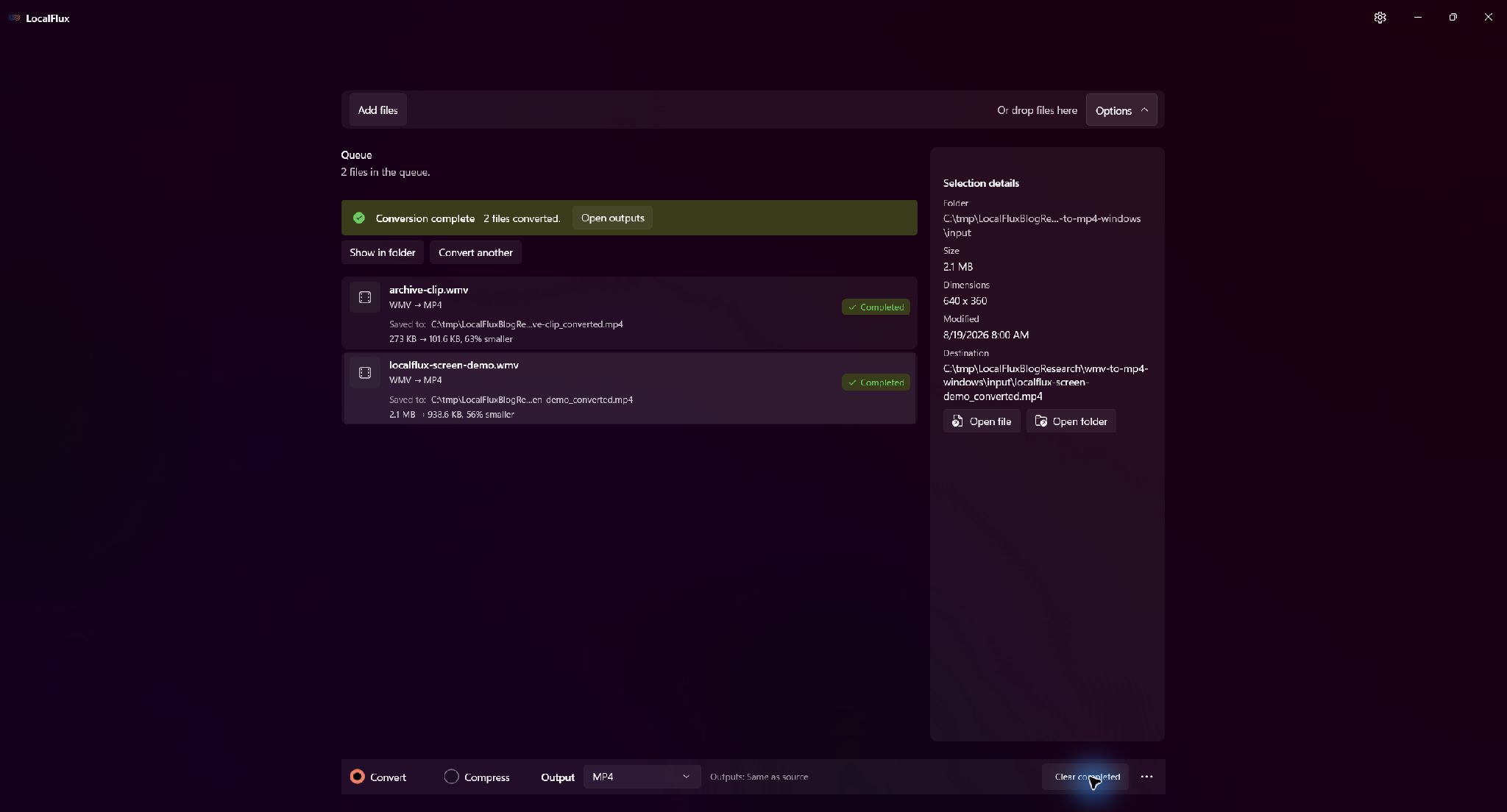1507x812 pixels.
Task: Select the Convert radio option
Action: (x=378, y=777)
